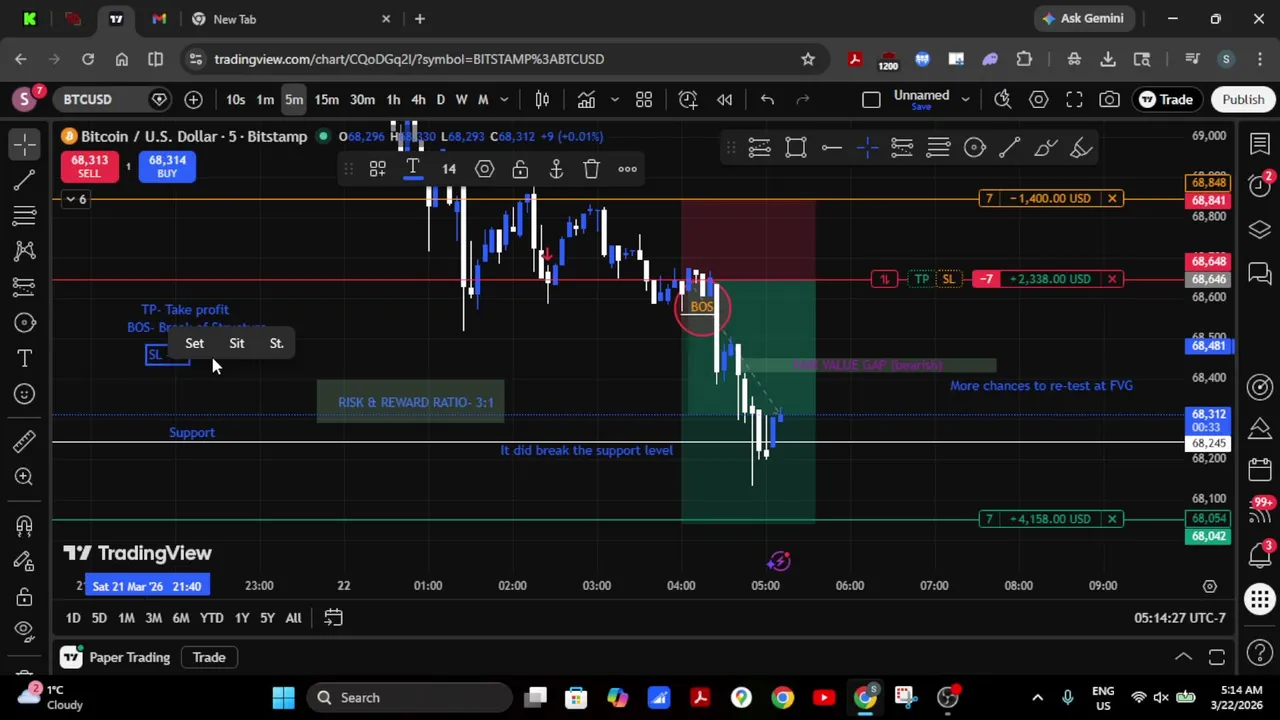Expand the Indicators favorites dropdown arrow
The image size is (1280, 720).
coord(615,99)
